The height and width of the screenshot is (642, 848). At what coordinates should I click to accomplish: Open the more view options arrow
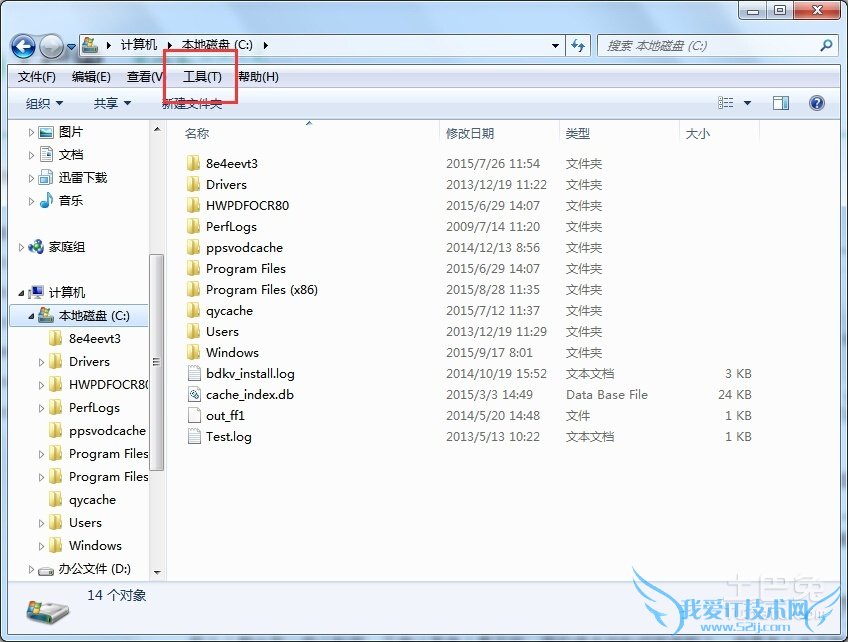pyautogui.click(x=747, y=103)
